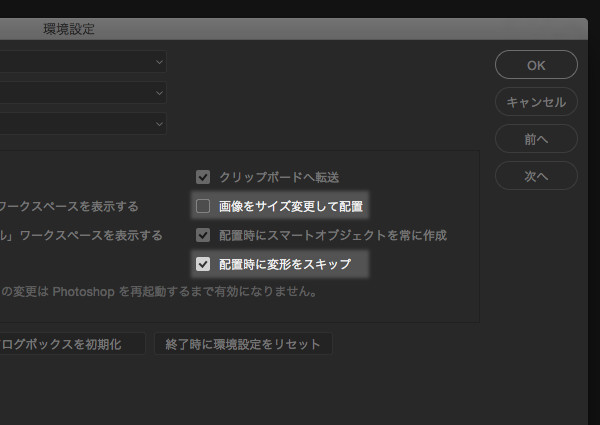This screenshot has height=425, width=600.
Task: Click the label text 画像をサイズ変更して配置
Action: 291,207
